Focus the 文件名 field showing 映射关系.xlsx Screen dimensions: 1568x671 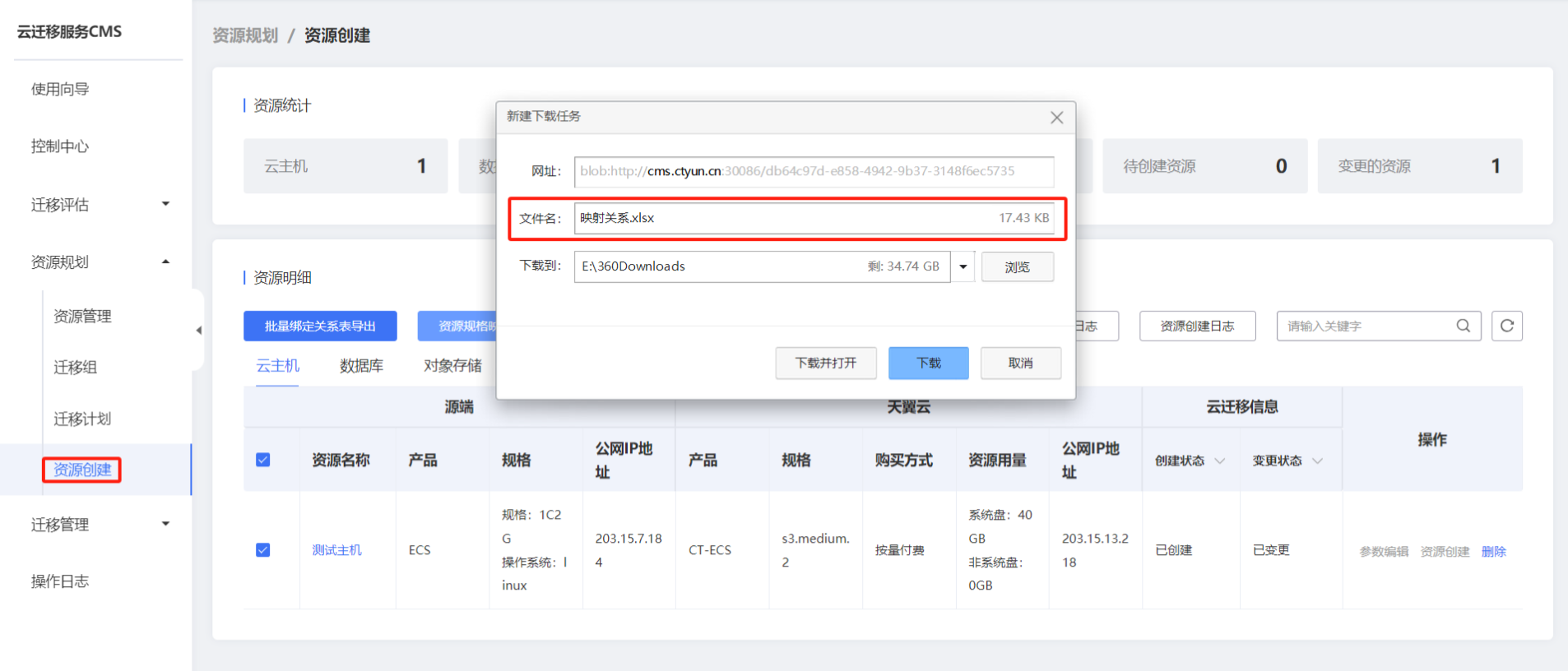814,218
